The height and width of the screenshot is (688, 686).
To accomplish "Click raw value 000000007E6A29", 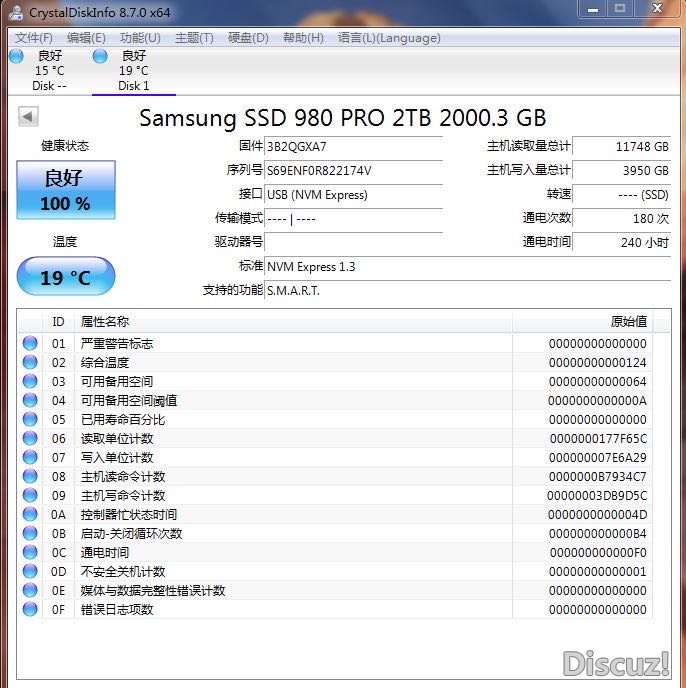I will [598, 458].
